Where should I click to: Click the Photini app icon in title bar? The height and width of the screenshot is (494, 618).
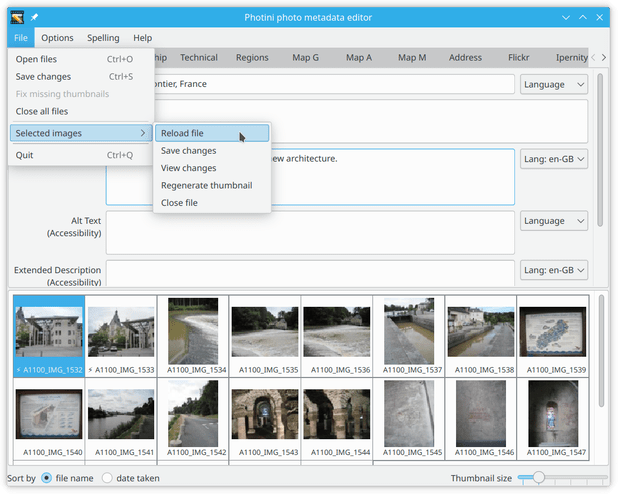coord(17,17)
